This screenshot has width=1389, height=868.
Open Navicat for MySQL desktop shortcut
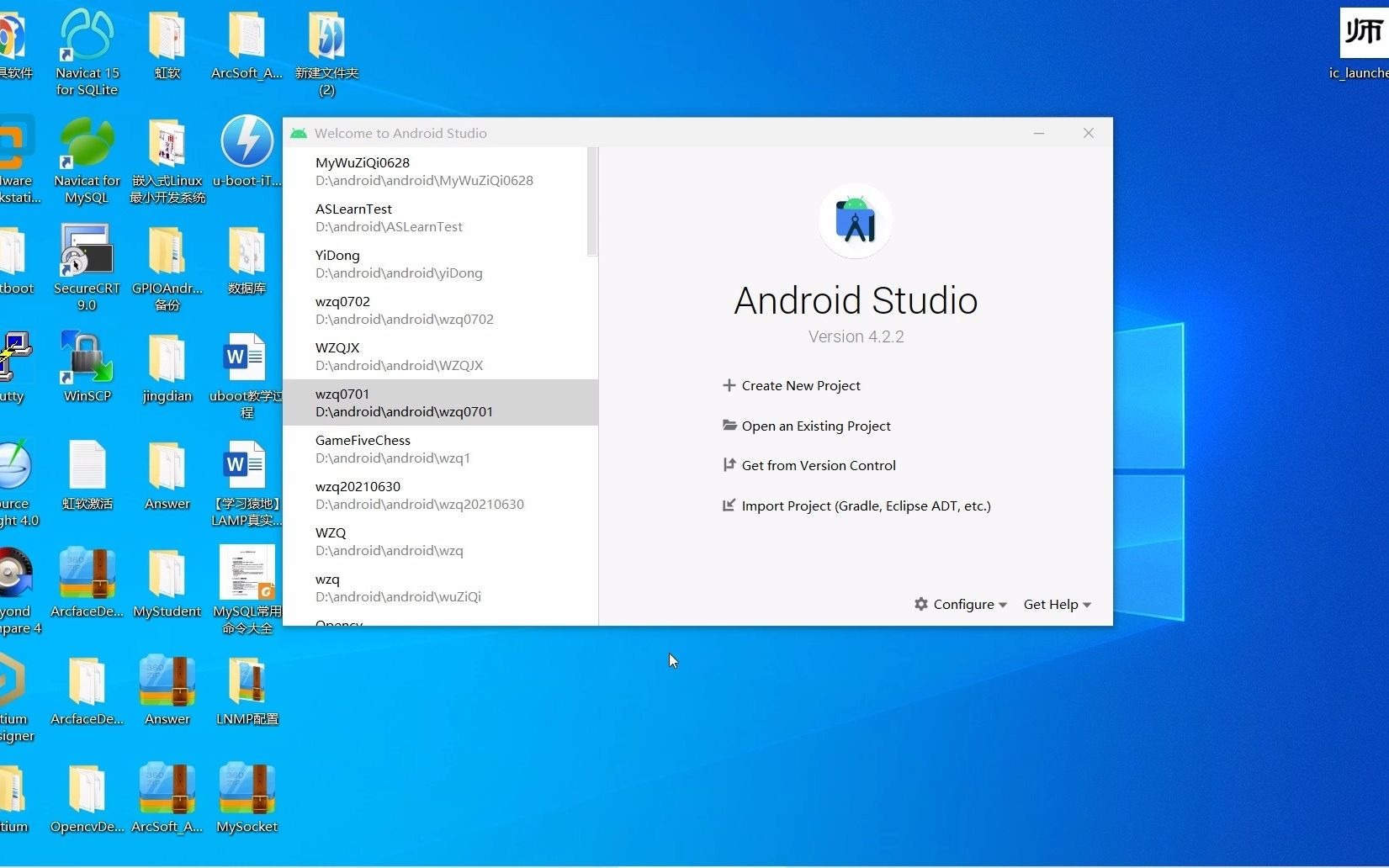click(x=87, y=160)
